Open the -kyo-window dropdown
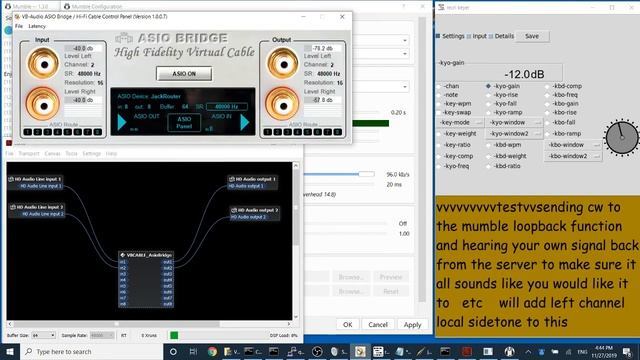The image size is (640, 360). click(x=514, y=122)
